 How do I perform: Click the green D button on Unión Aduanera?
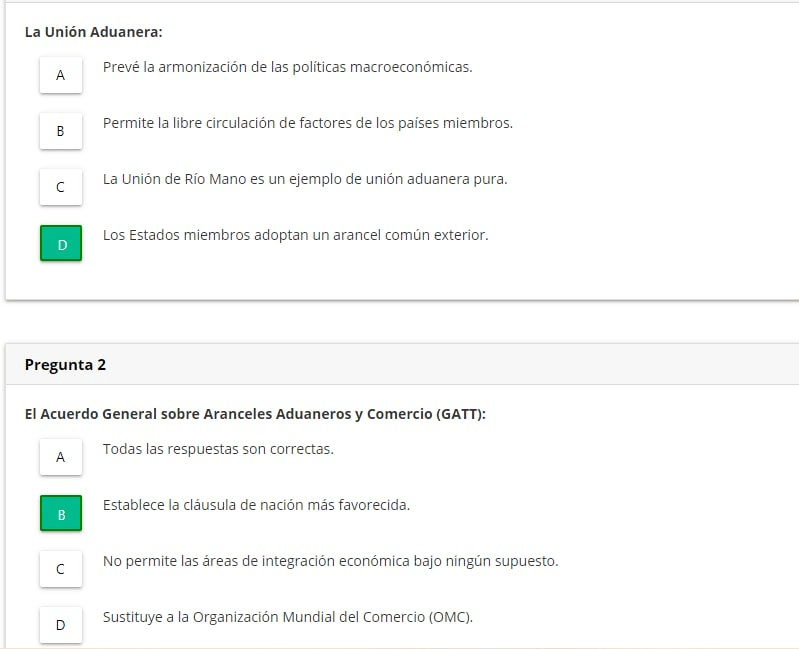tap(60, 243)
